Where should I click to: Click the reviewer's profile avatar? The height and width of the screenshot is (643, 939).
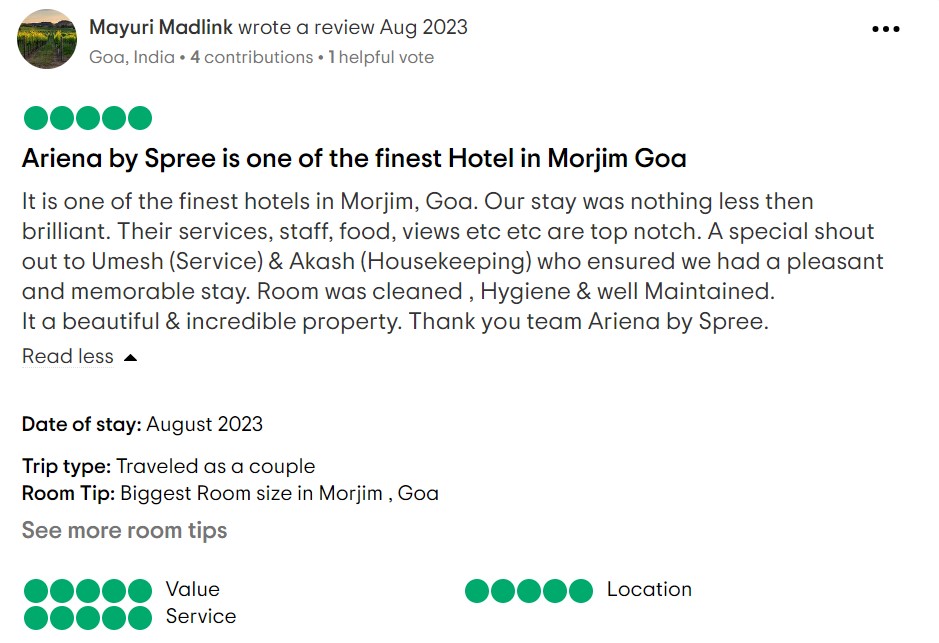coord(47,39)
